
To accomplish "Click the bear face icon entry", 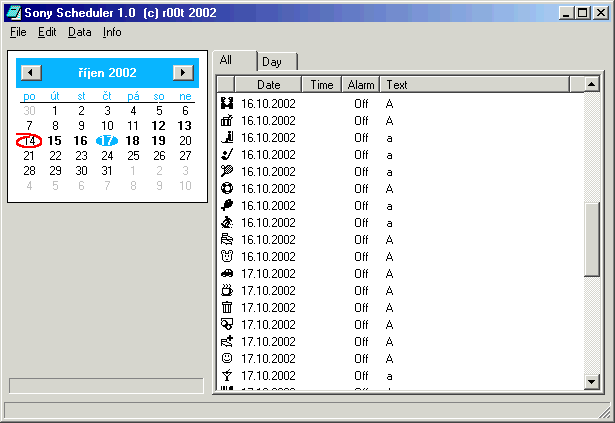I will coord(227,257).
